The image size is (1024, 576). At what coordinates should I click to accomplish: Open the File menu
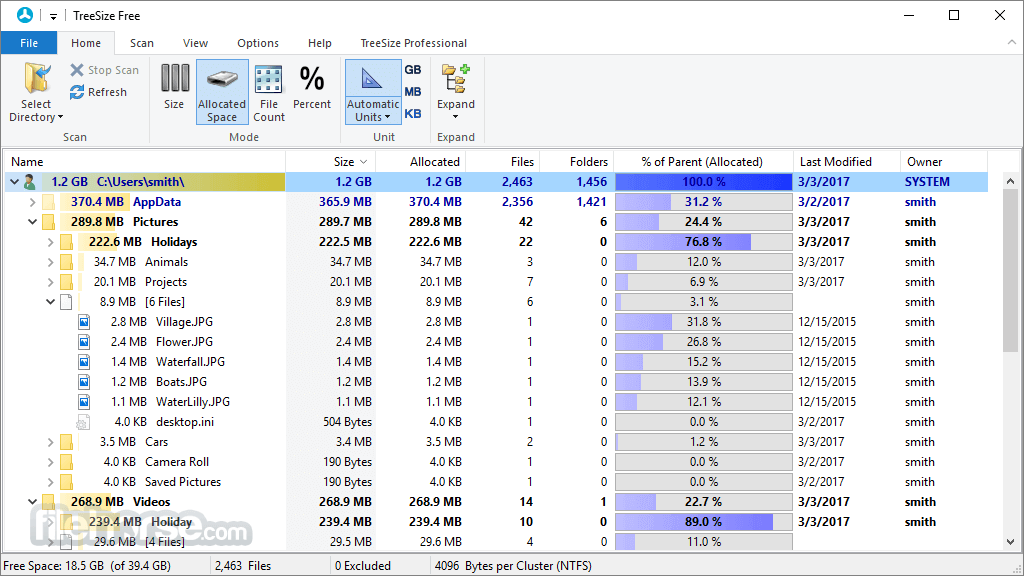[29, 43]
